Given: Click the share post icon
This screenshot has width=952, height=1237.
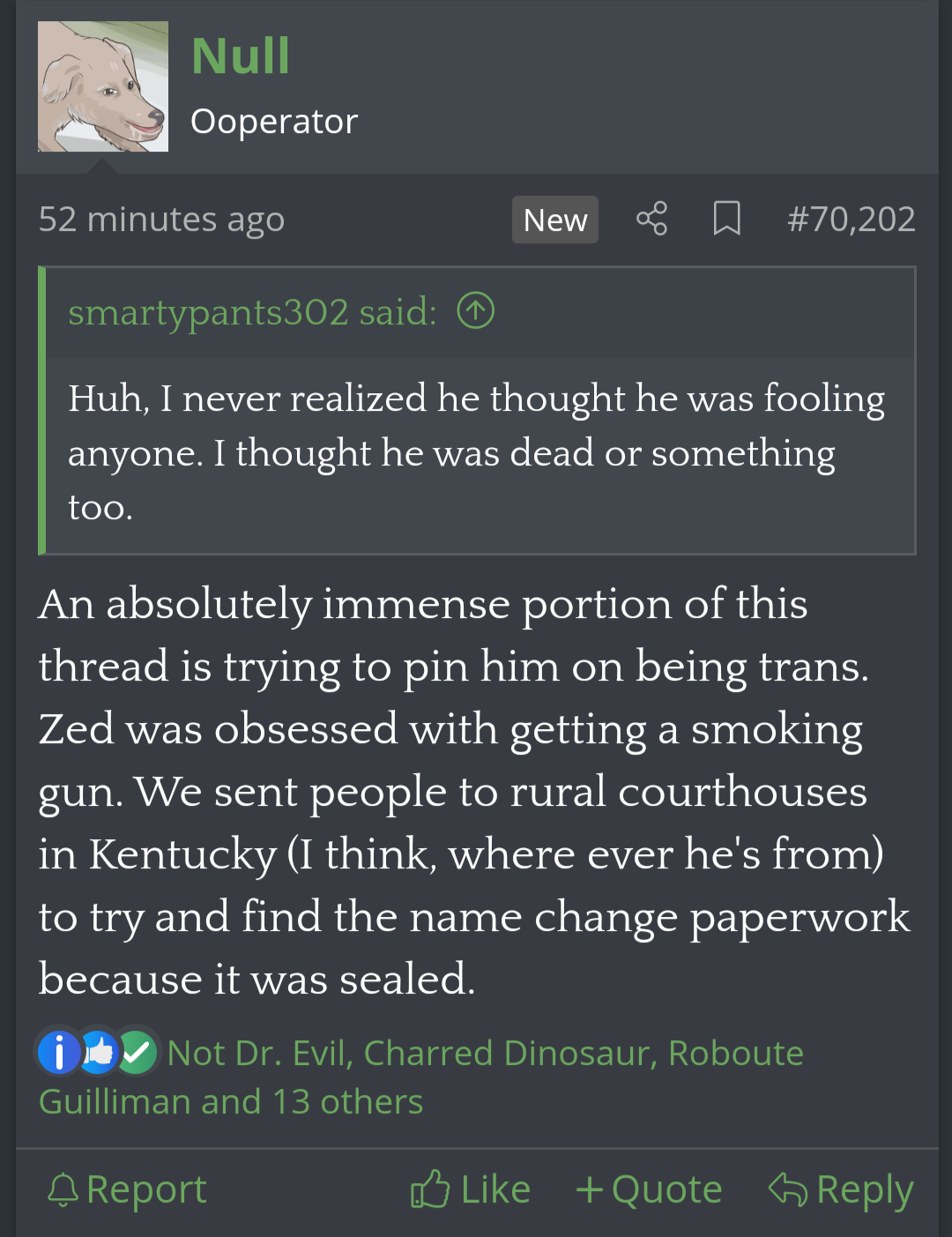Looking at the screenshot, I should pyautogui.click(x=651, y=219).
